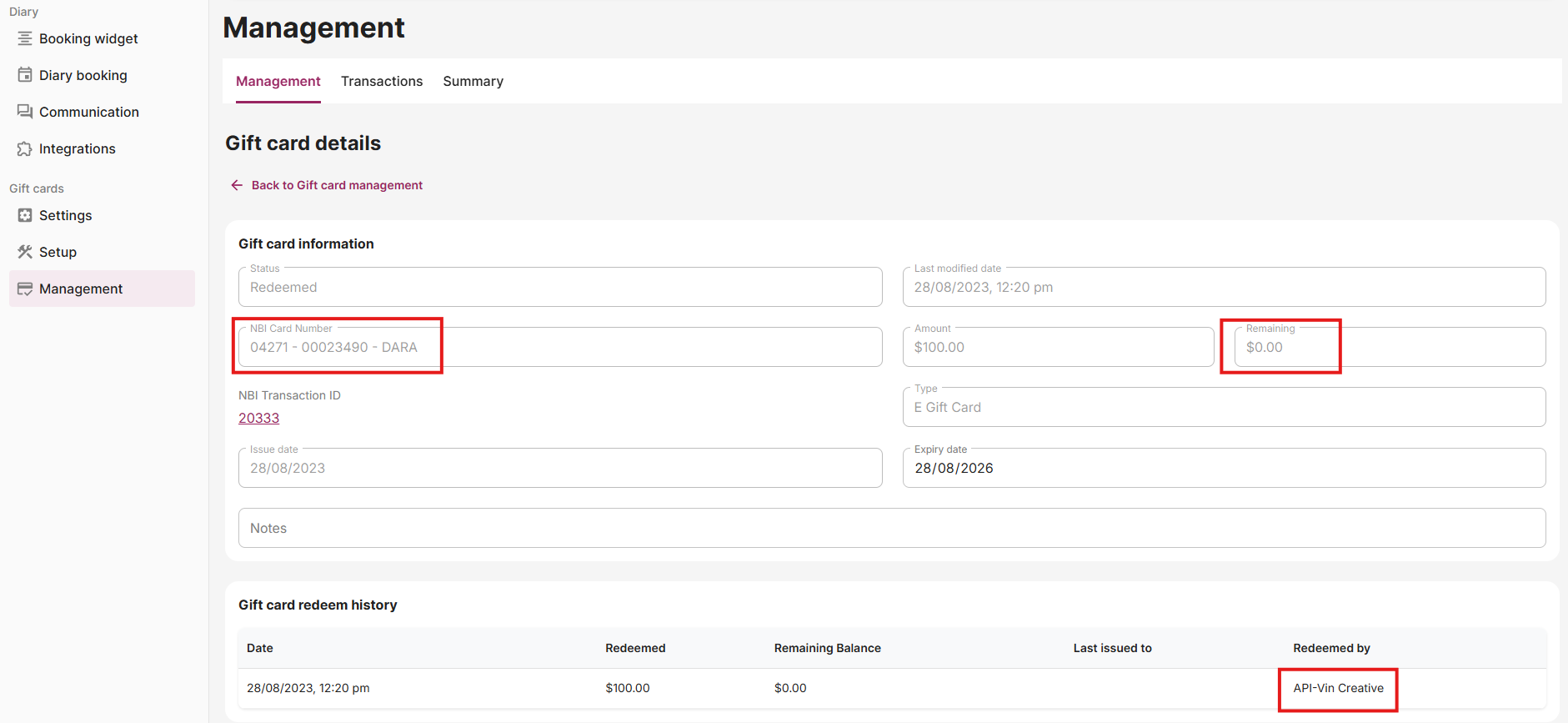Open the Summary tab

[473, 81]
